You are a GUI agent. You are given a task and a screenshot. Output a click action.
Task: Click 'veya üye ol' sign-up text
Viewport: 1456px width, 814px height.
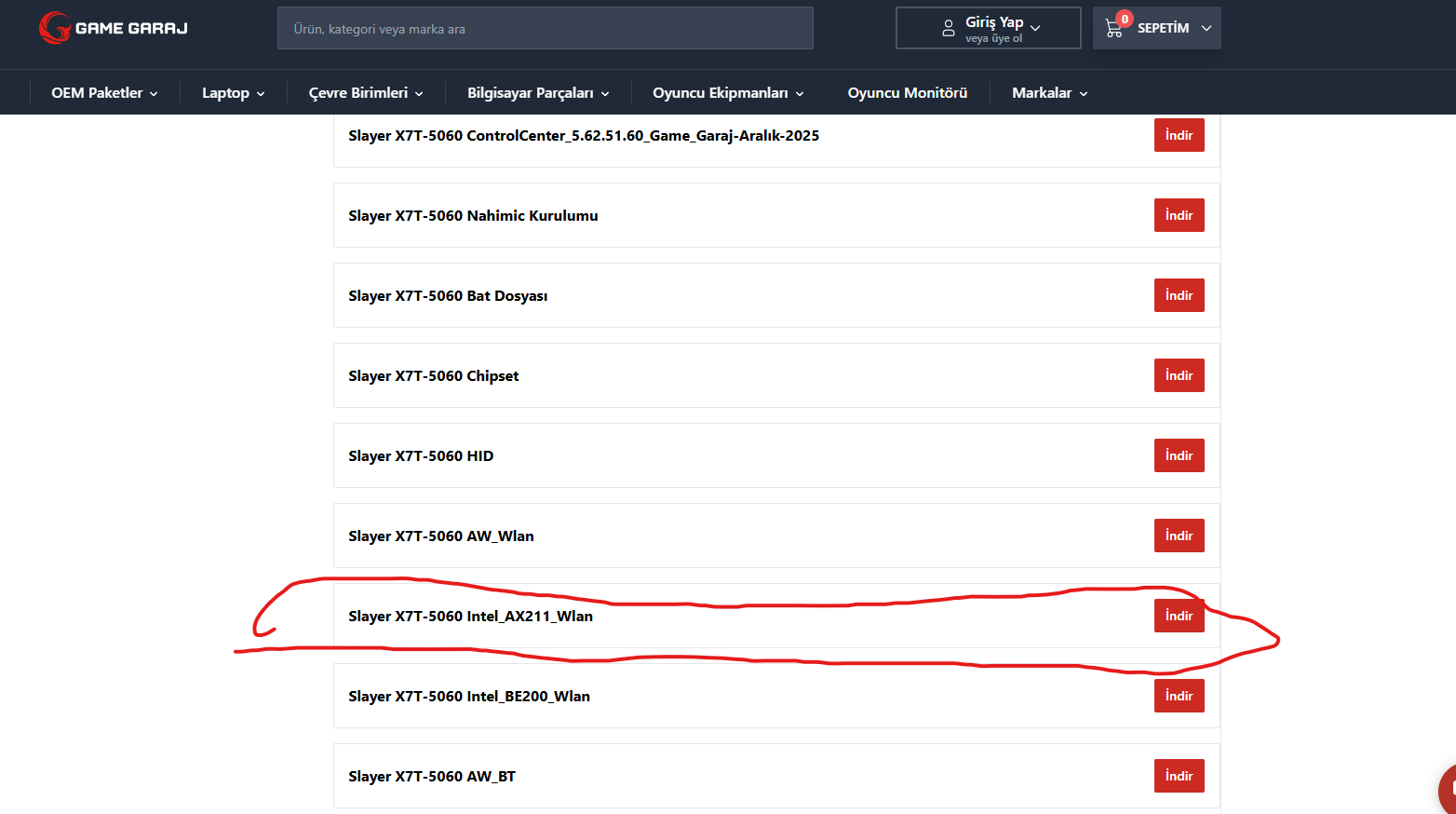click(x=993, y=38)
